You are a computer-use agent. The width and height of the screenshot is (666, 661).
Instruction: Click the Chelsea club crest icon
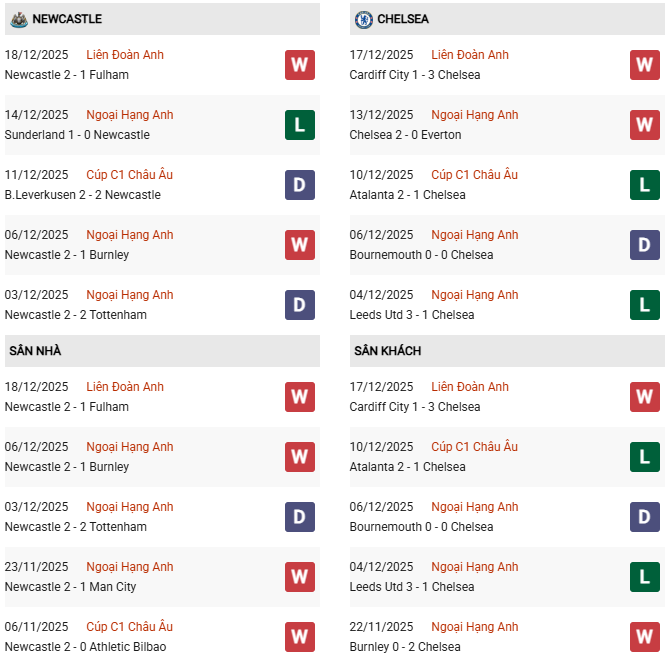pos(363,19)
